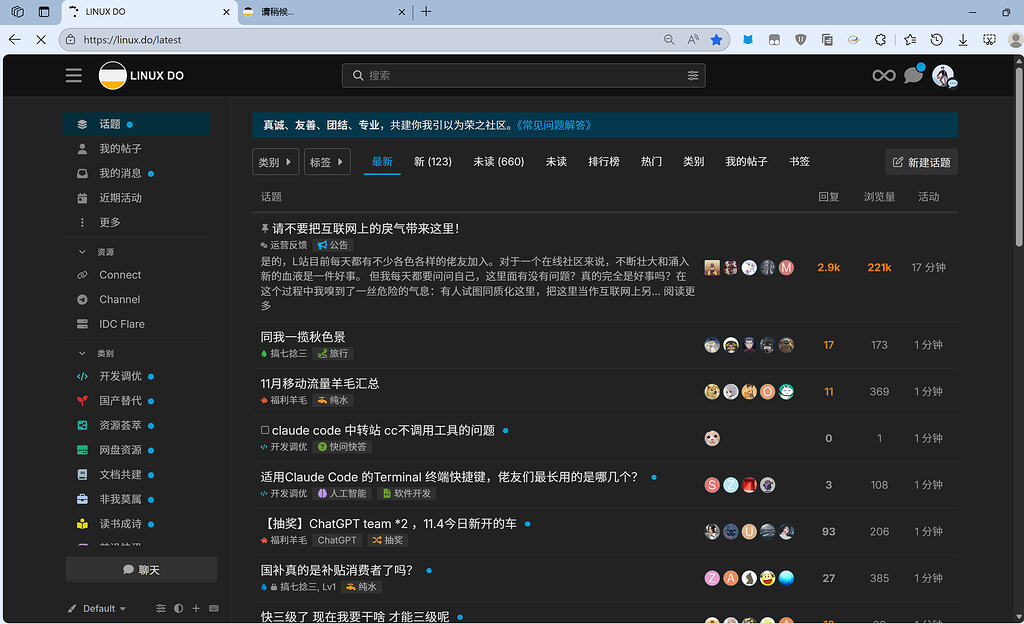
Task: Open new browser tab
Action: [x=426, y=12]
